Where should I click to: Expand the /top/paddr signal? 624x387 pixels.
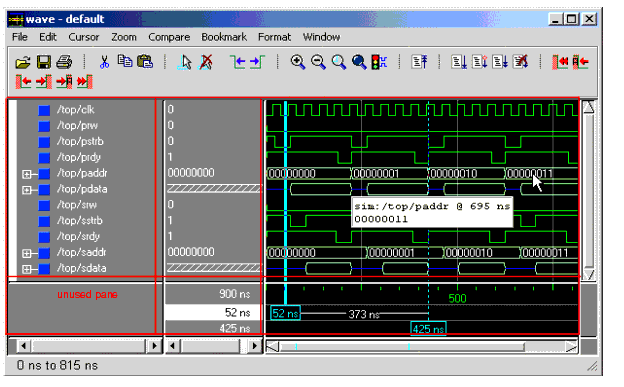pos(27,174)
